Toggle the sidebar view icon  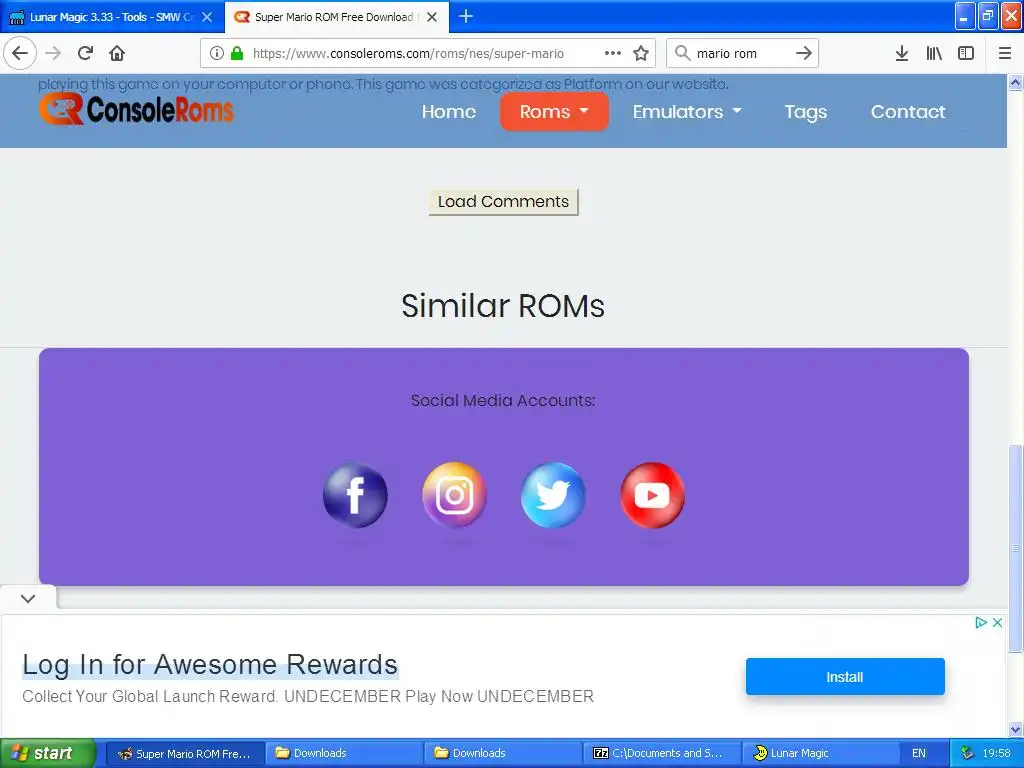click(966, 53)
